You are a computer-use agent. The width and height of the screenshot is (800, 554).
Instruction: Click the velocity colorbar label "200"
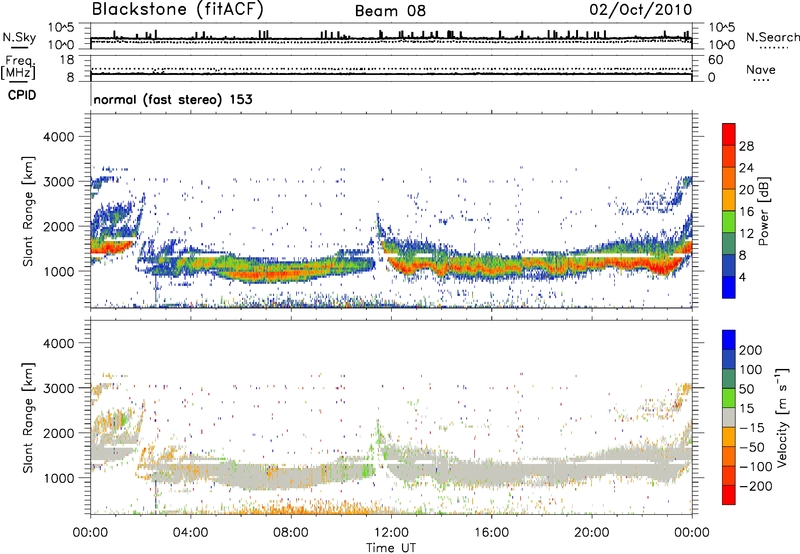click(751, 350)
